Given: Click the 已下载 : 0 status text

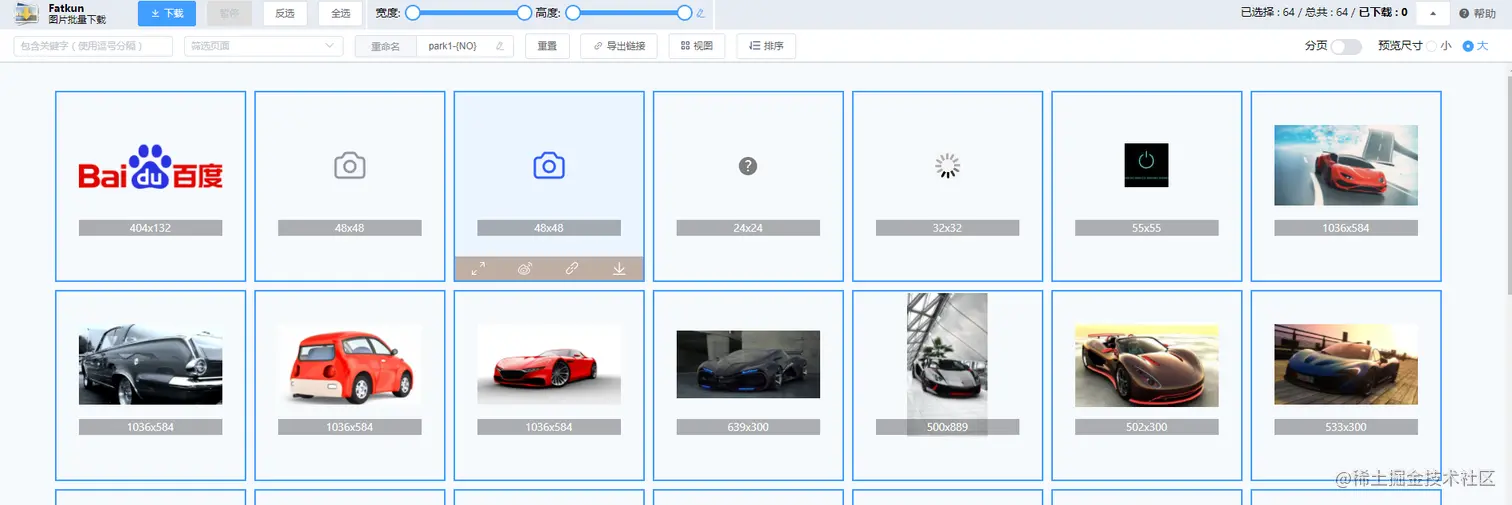Looking at the screenshot, I should tap(1383, 13).
